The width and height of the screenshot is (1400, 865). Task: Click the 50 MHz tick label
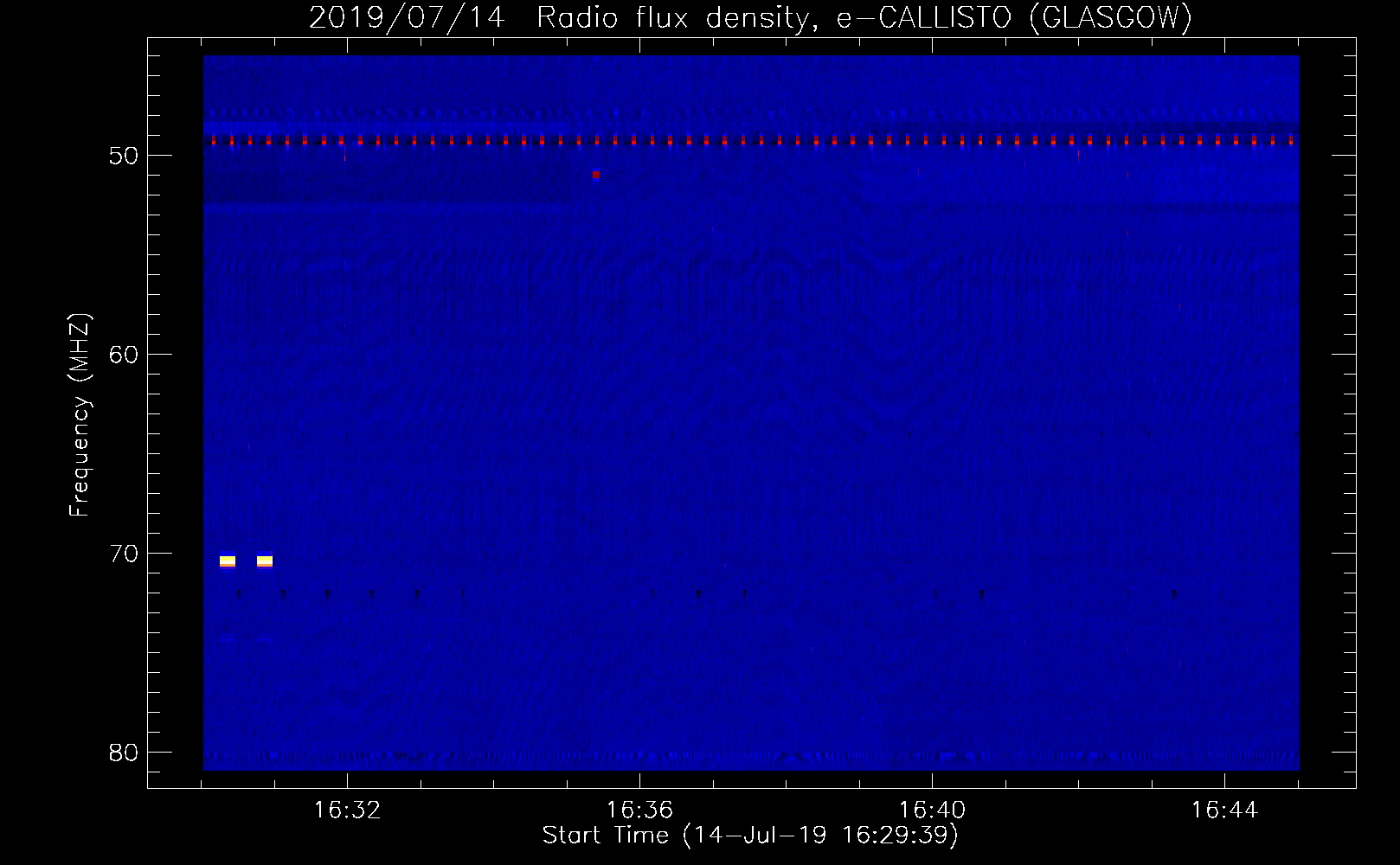[124, 156]
